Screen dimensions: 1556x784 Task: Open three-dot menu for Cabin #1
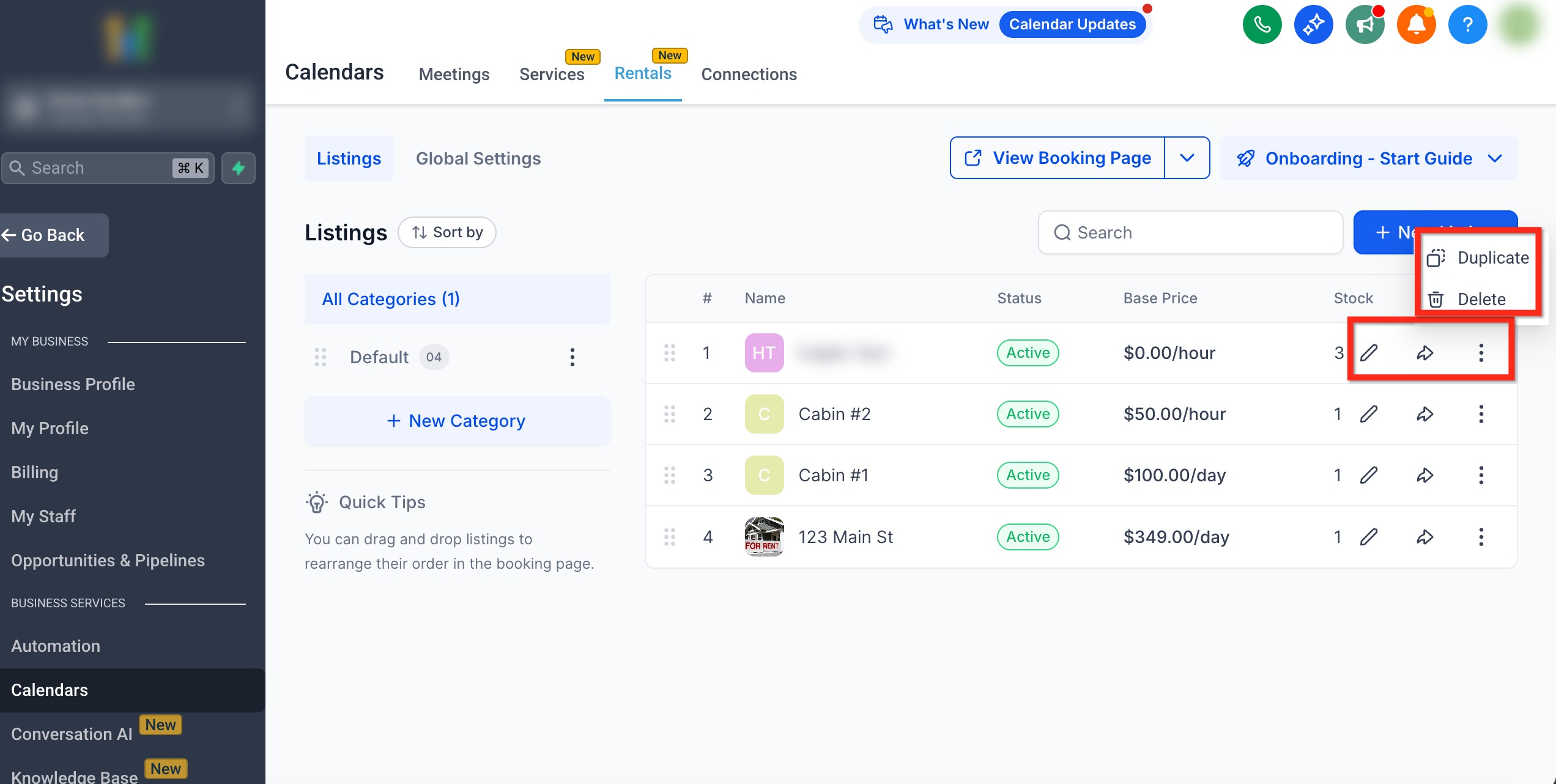tap(1481, 475)
